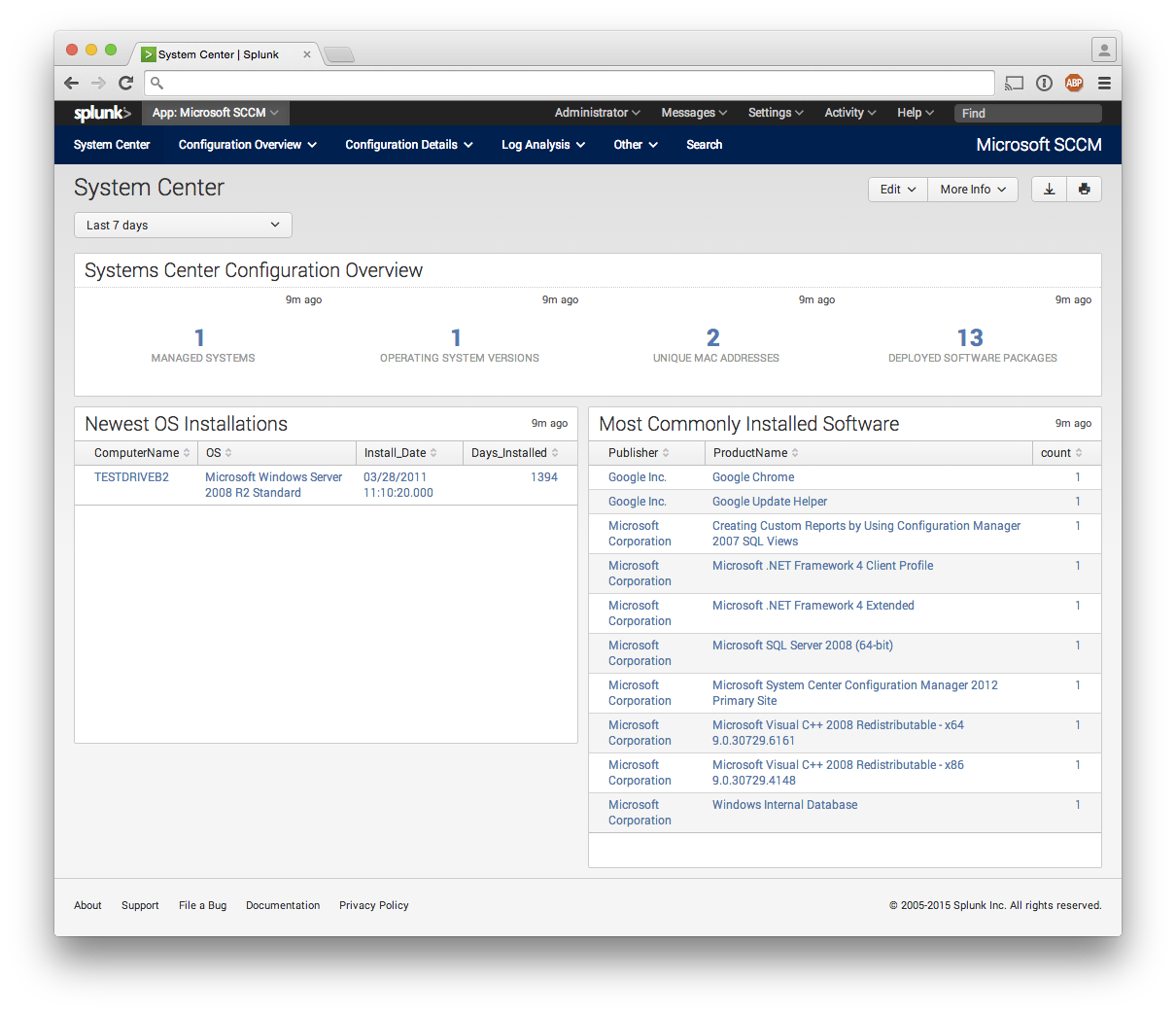Viewport: 1176px width, 1014px height.
Task: Expand the Messages menu
Action: coord(694,113)
